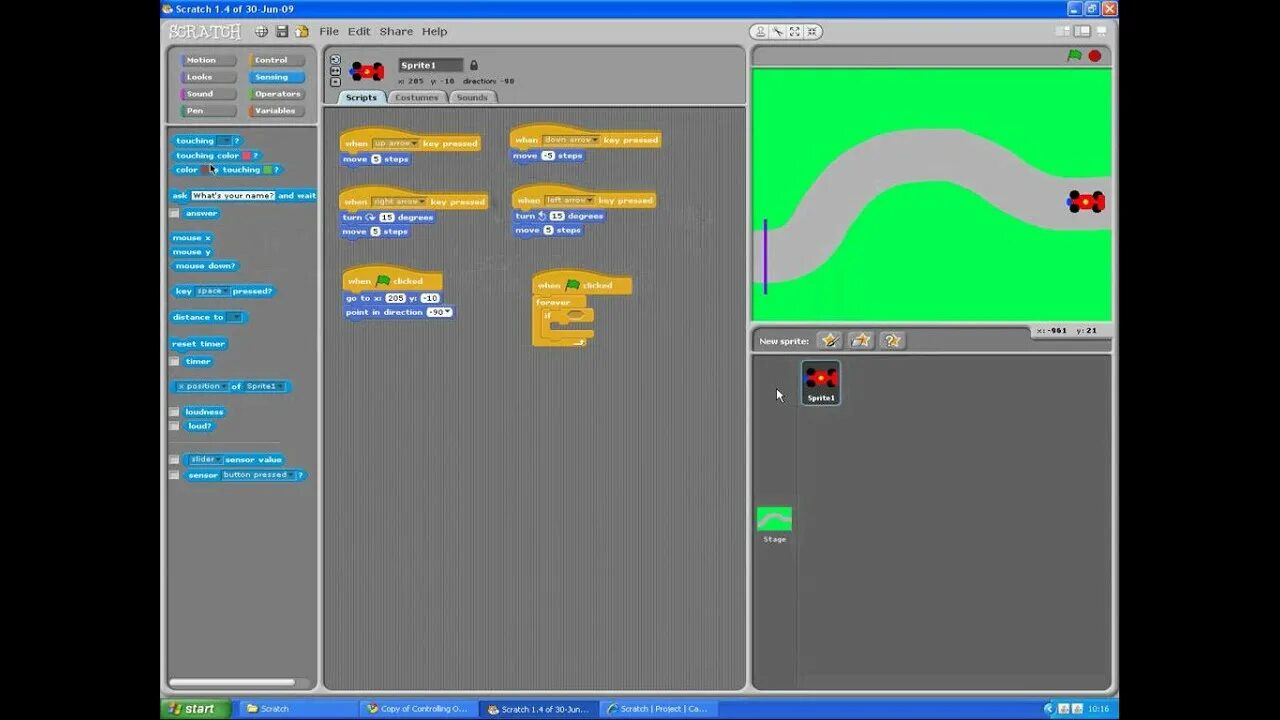Click the sprite lock icon
The image size is (1280, 720).
point(474,65)
